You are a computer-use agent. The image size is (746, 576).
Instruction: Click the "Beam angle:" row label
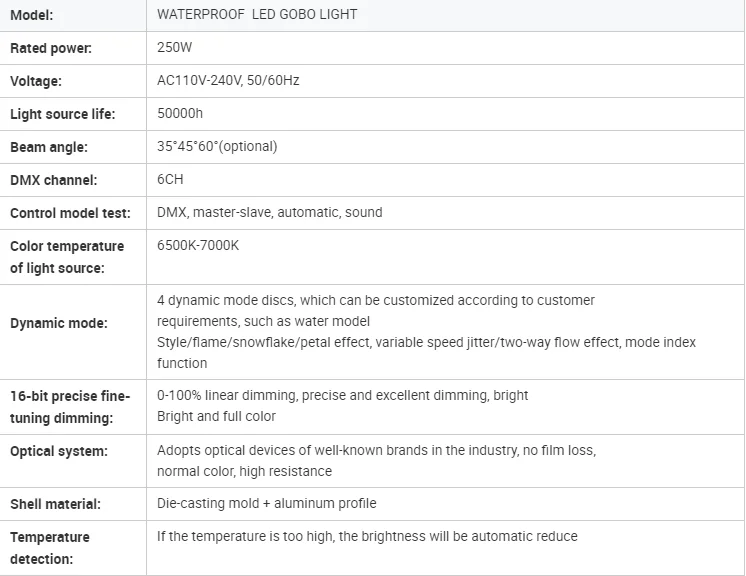[x=49, y=147]
